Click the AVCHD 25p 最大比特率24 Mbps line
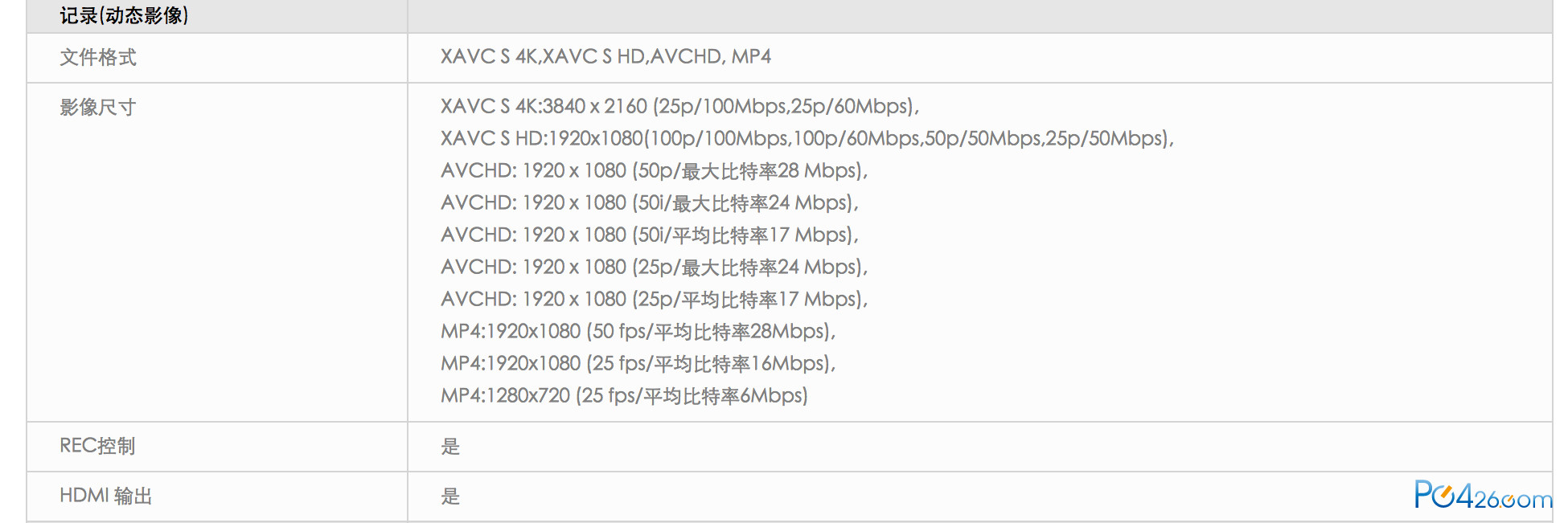This screenshot has width=1568, height=523. click(654, 267)
